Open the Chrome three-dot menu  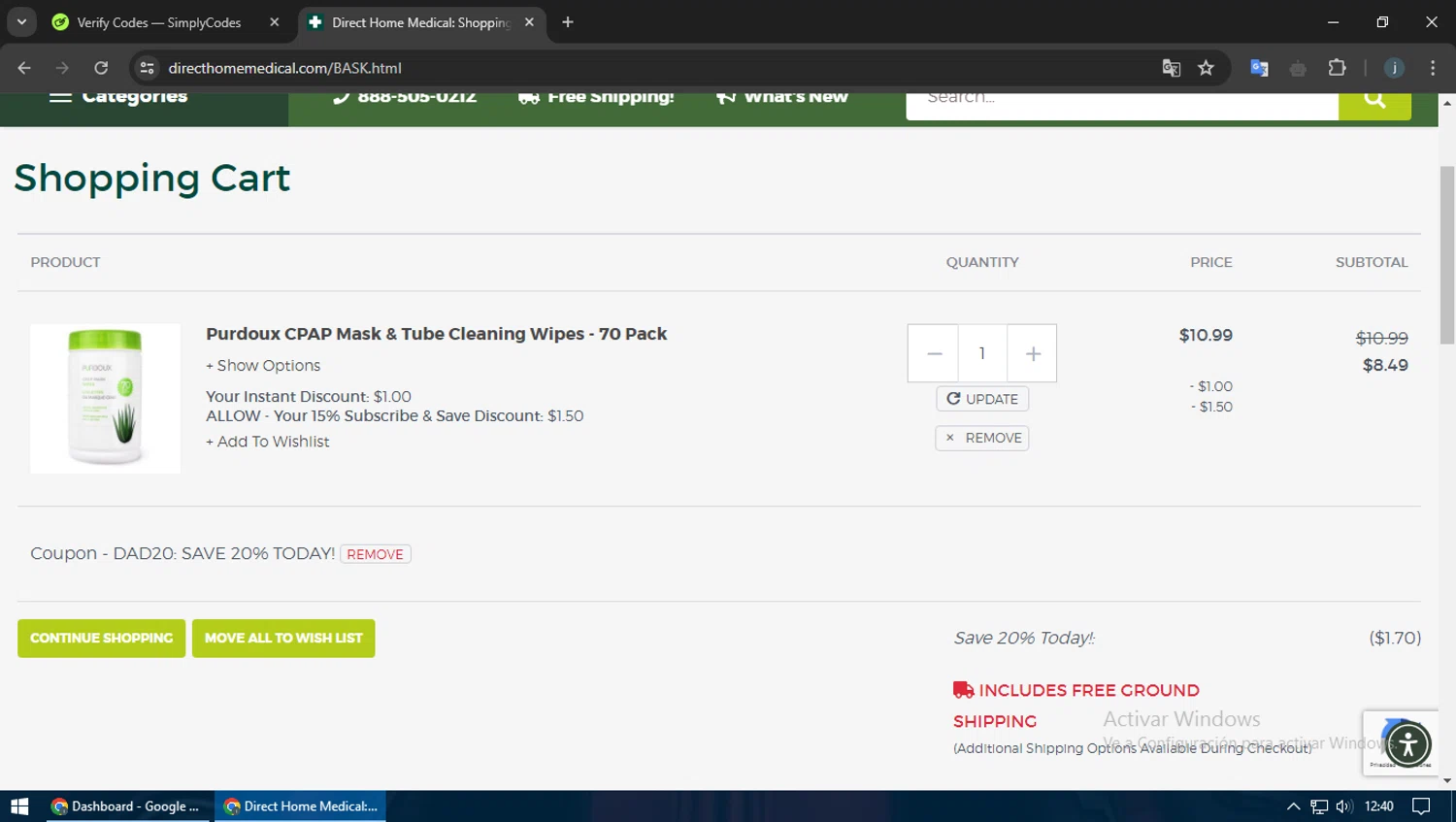pos(1433,68)
